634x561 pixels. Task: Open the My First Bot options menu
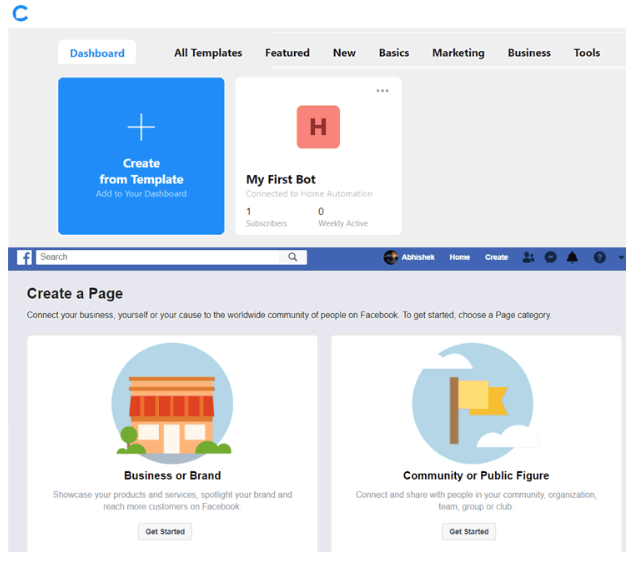coord(382,91)
